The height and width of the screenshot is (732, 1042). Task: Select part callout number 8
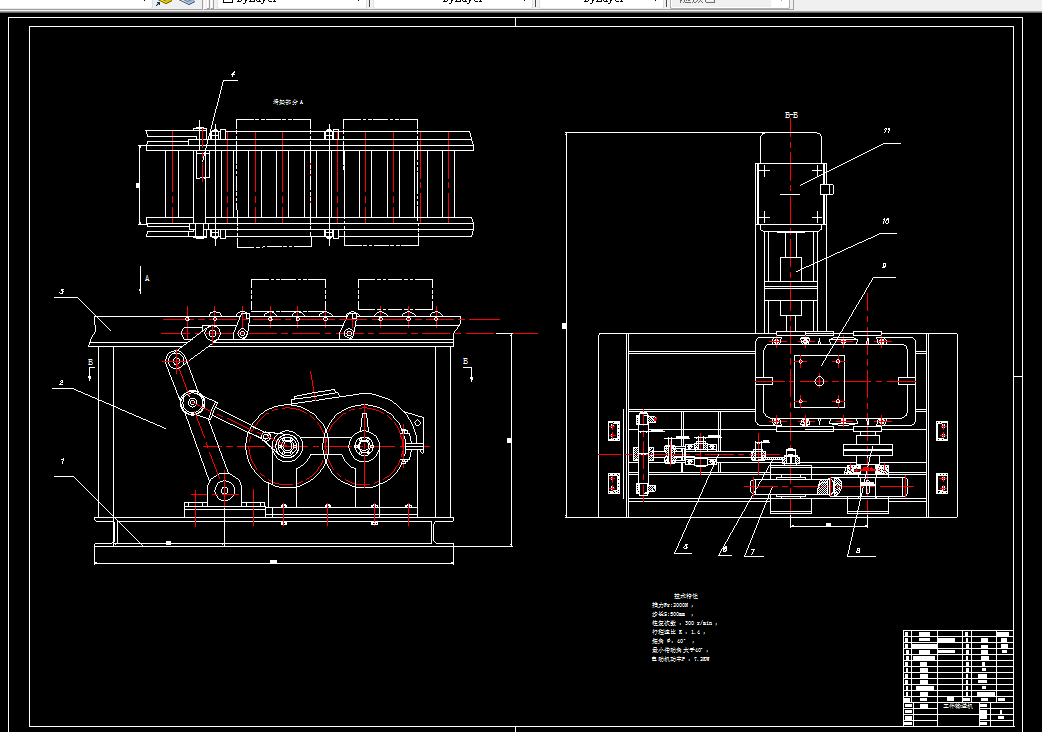pos(858,550)
